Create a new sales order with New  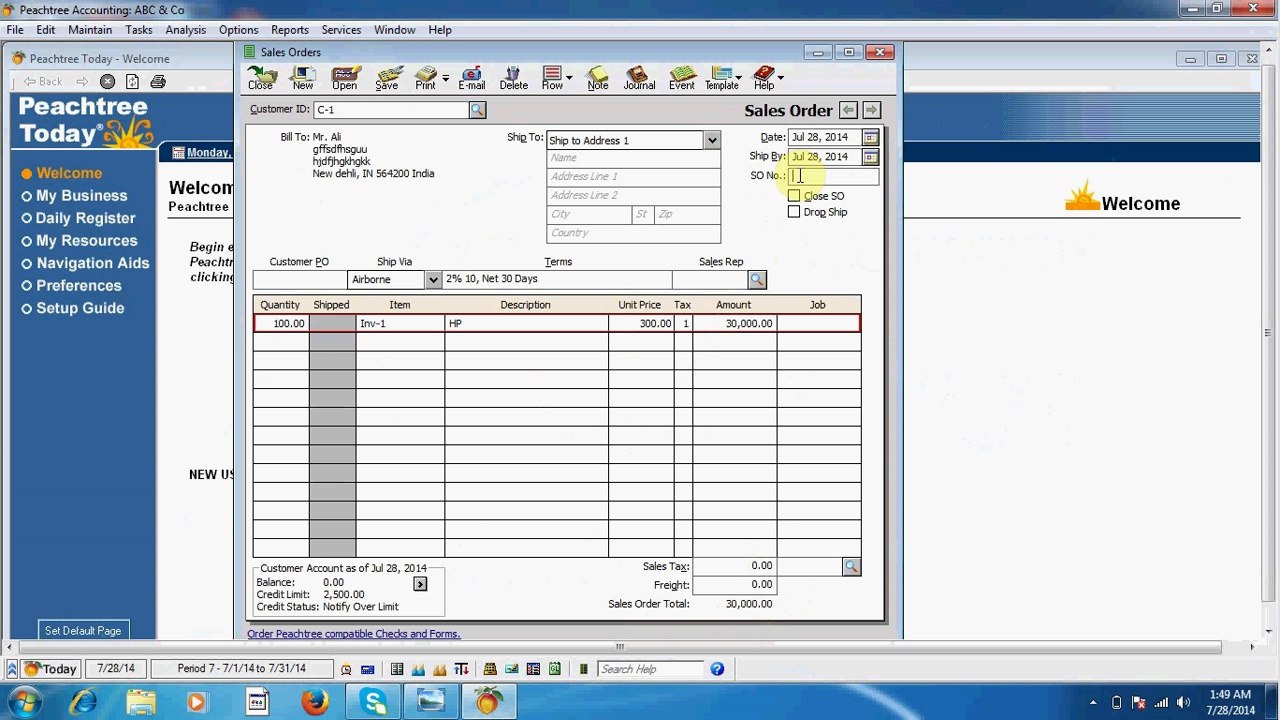click(x=302, y=78)
